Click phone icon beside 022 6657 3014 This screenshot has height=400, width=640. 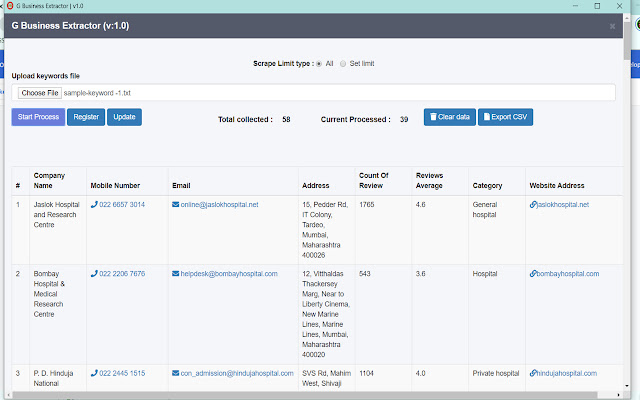(94, 205)
